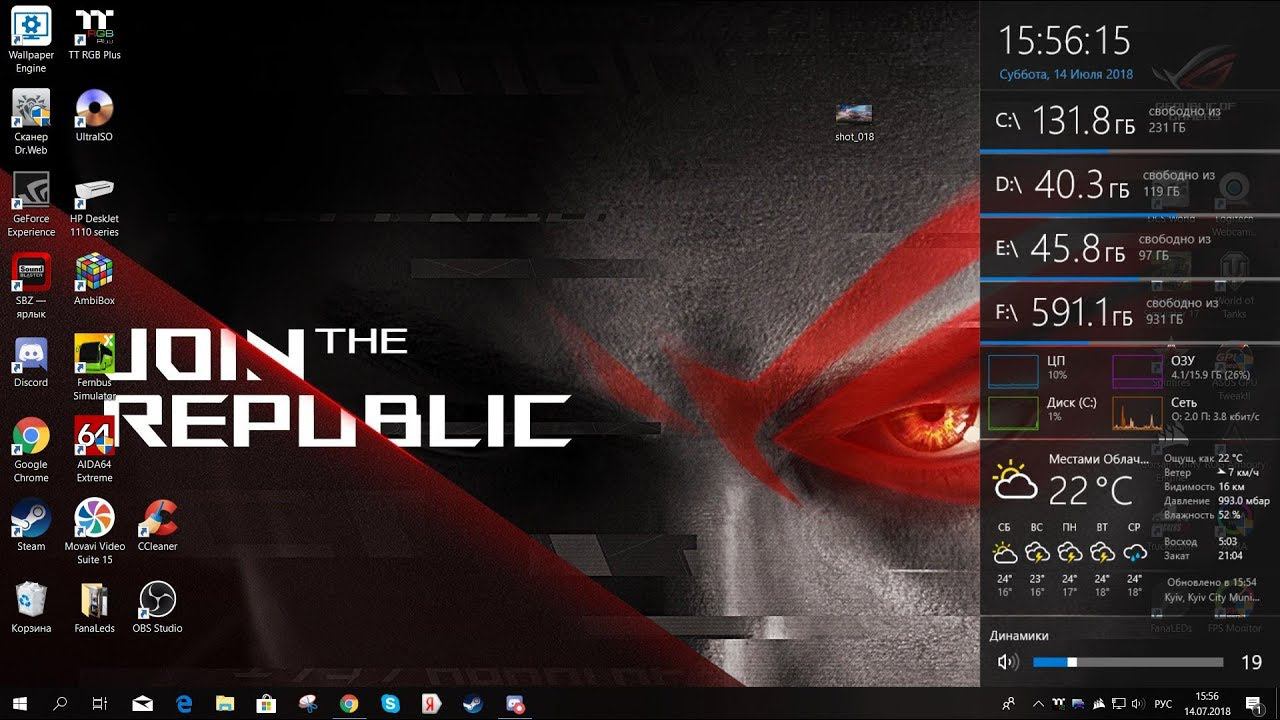Mute Динамики via gadget speaker icon
Viewport: 1280px width, 720px height.
[x=1007, y=662]
